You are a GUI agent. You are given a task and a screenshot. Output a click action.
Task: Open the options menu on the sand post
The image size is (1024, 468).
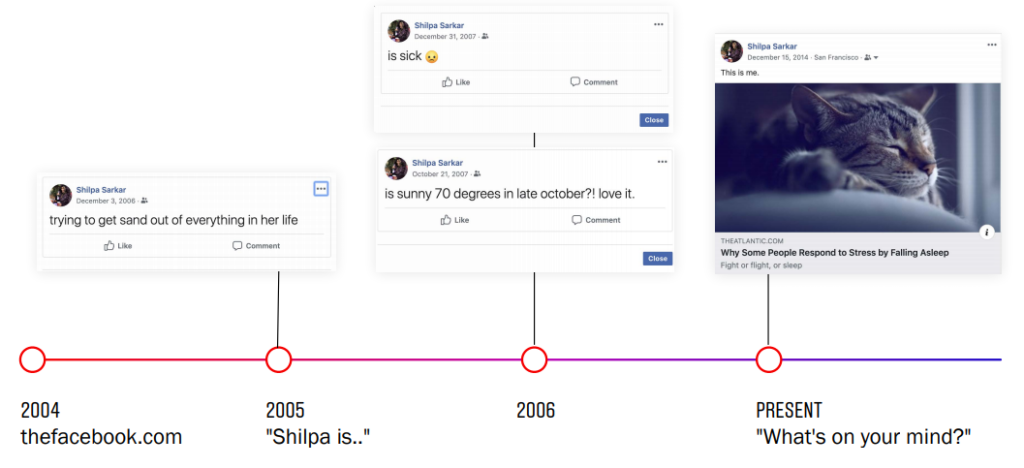click(320, 188)
